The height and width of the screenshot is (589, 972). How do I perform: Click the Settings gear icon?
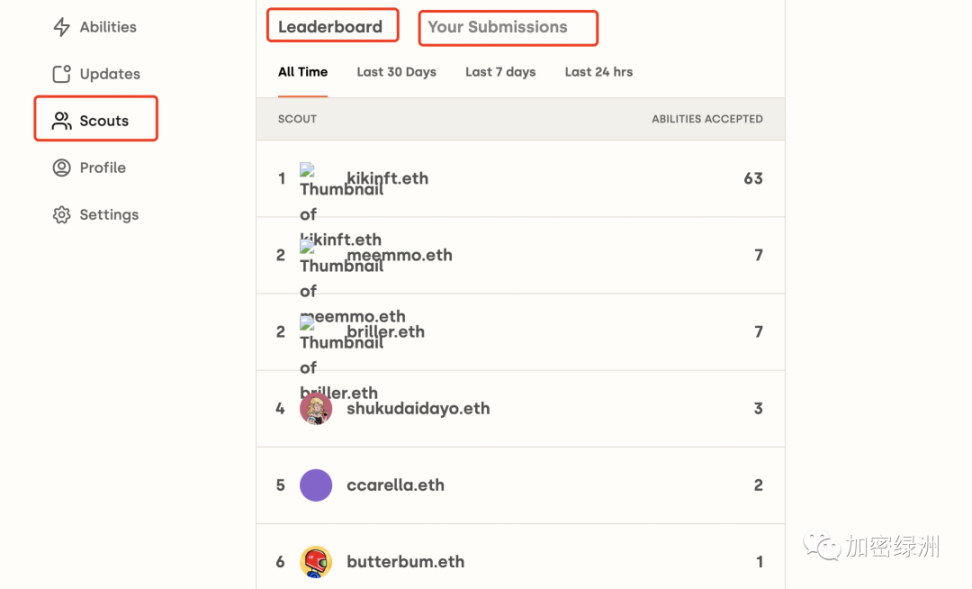61,215
